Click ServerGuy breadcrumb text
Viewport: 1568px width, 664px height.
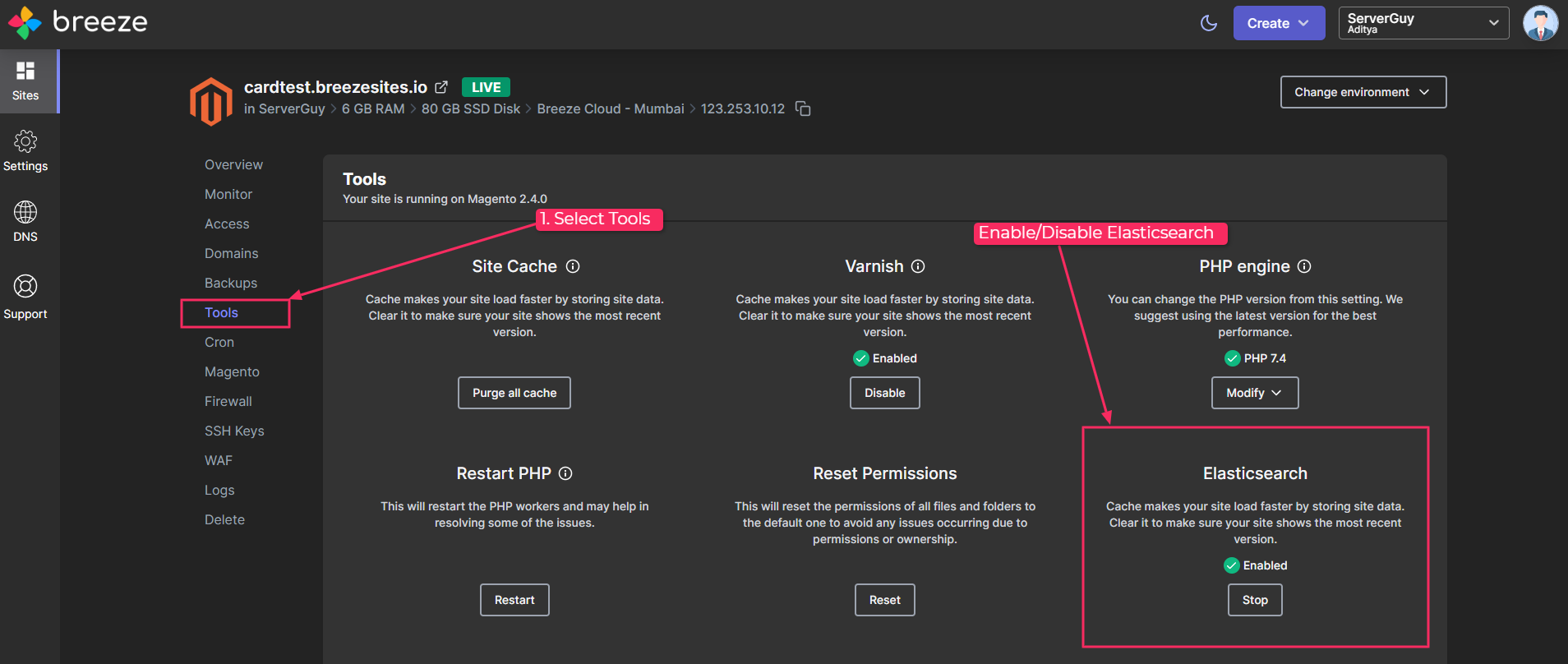coord(292,108)
